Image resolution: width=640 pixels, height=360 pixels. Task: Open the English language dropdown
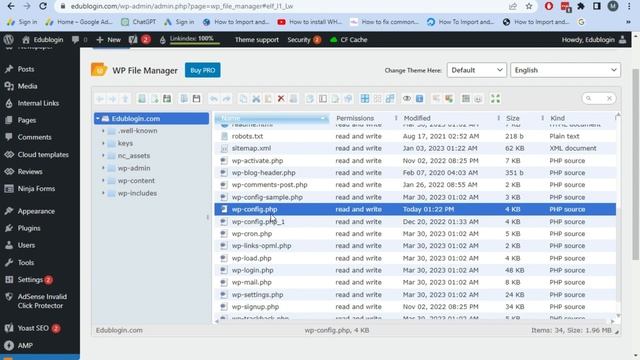tap(565, 70)
